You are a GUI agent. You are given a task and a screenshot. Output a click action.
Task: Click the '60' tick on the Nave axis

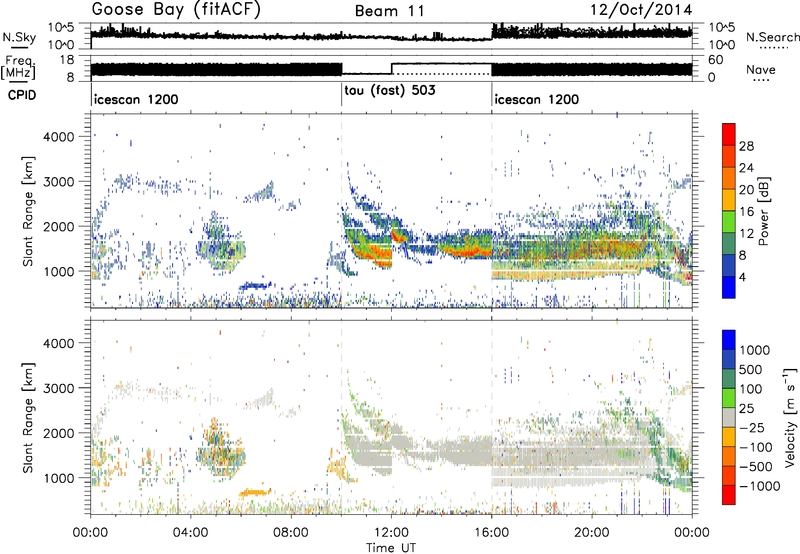(x=716, y=60)
